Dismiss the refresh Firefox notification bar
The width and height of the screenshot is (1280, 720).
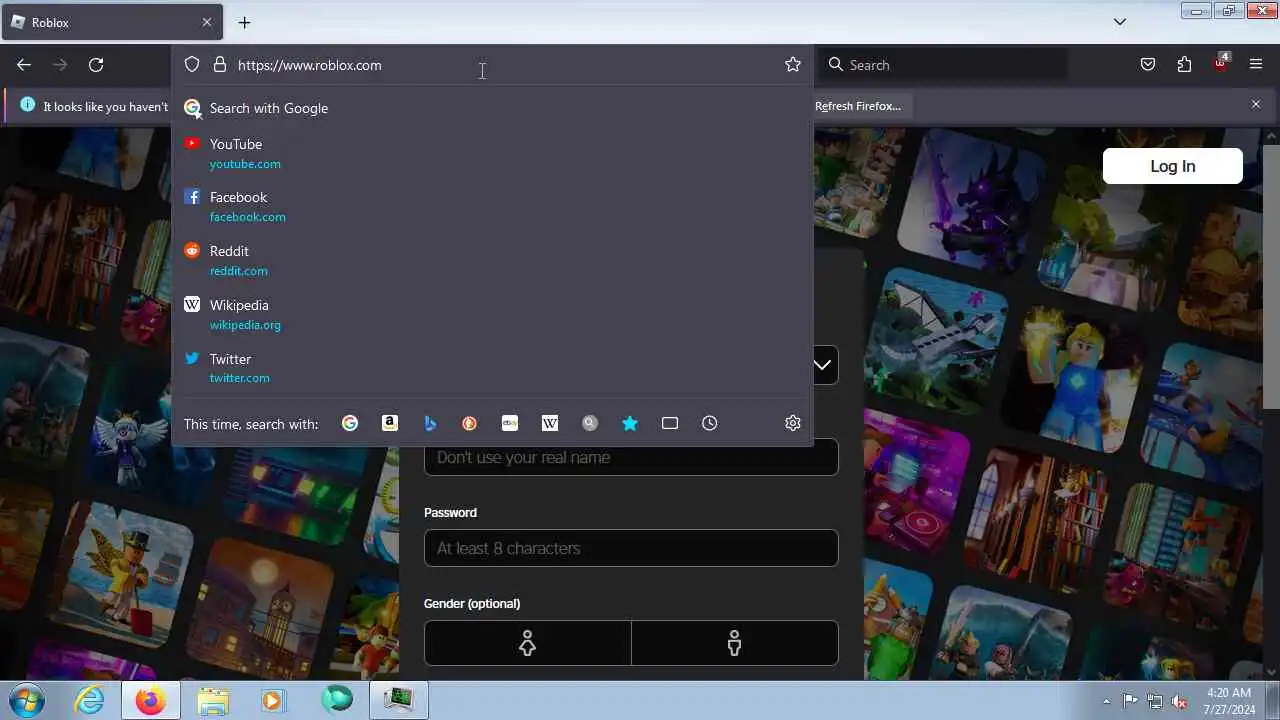pos(1256,104)
